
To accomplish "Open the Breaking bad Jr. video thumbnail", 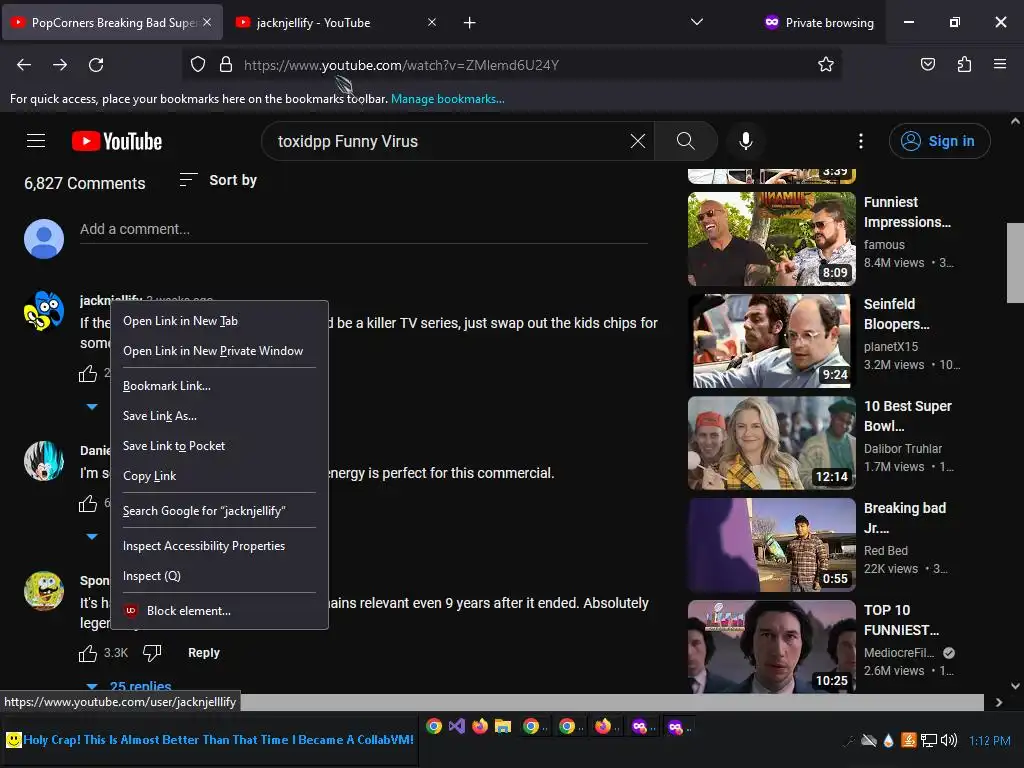I will click(x=771, y=545).
